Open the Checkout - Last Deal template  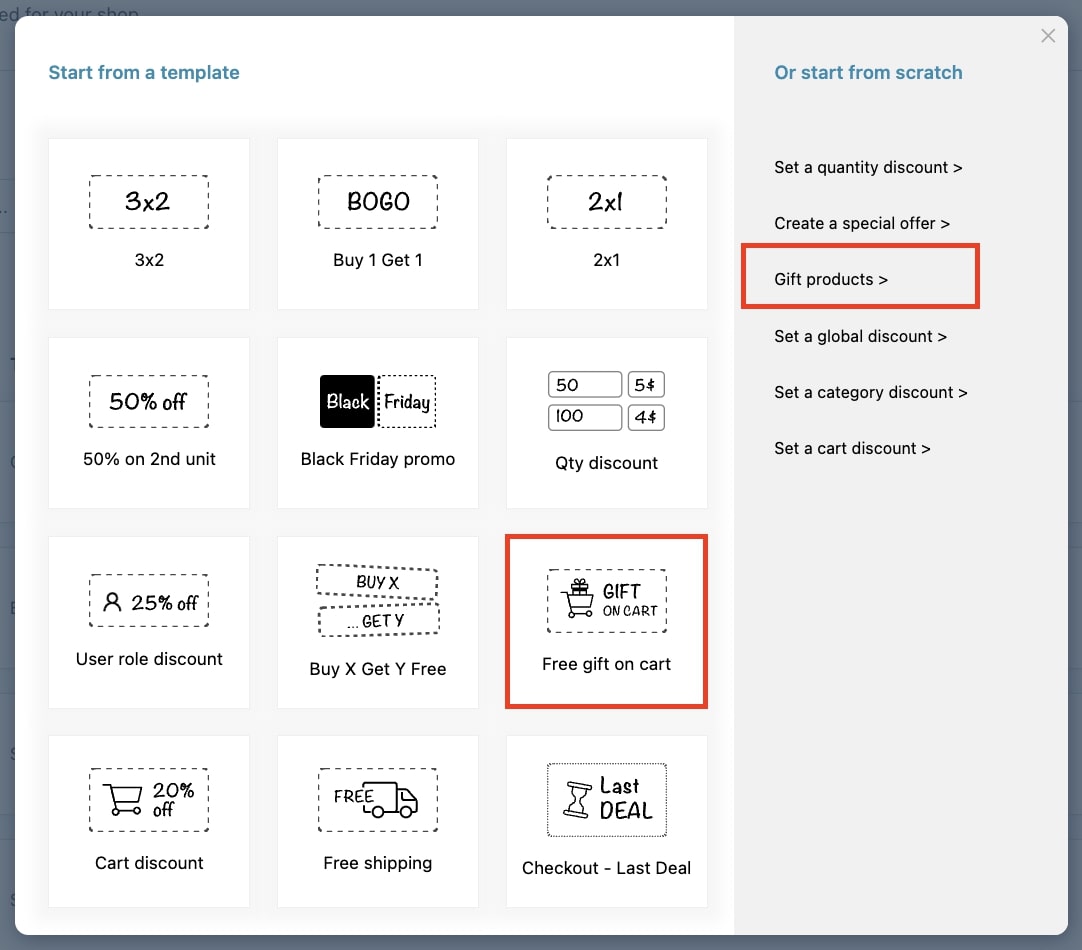(x=607, y=821)
